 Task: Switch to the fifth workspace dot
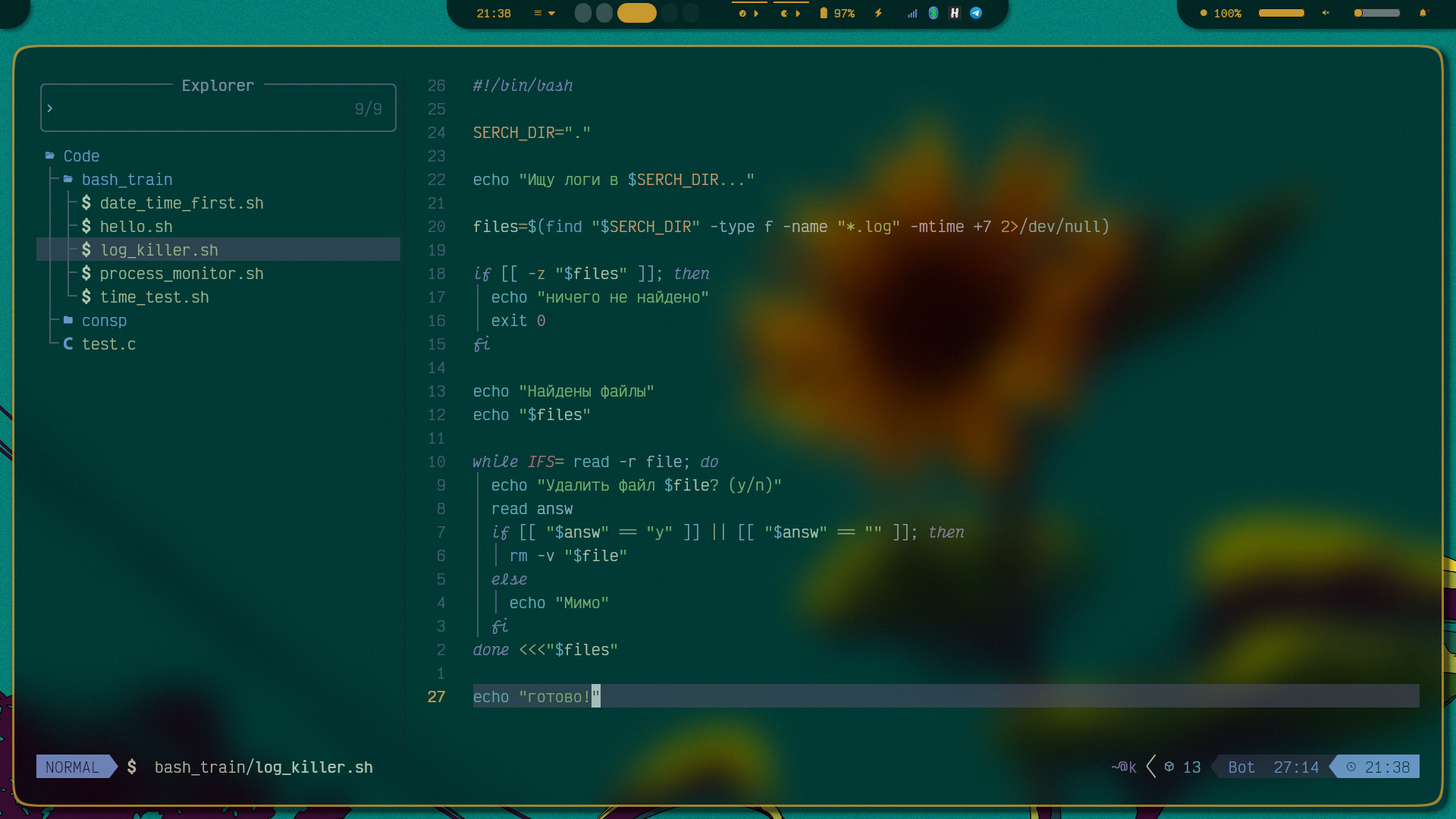691,13
